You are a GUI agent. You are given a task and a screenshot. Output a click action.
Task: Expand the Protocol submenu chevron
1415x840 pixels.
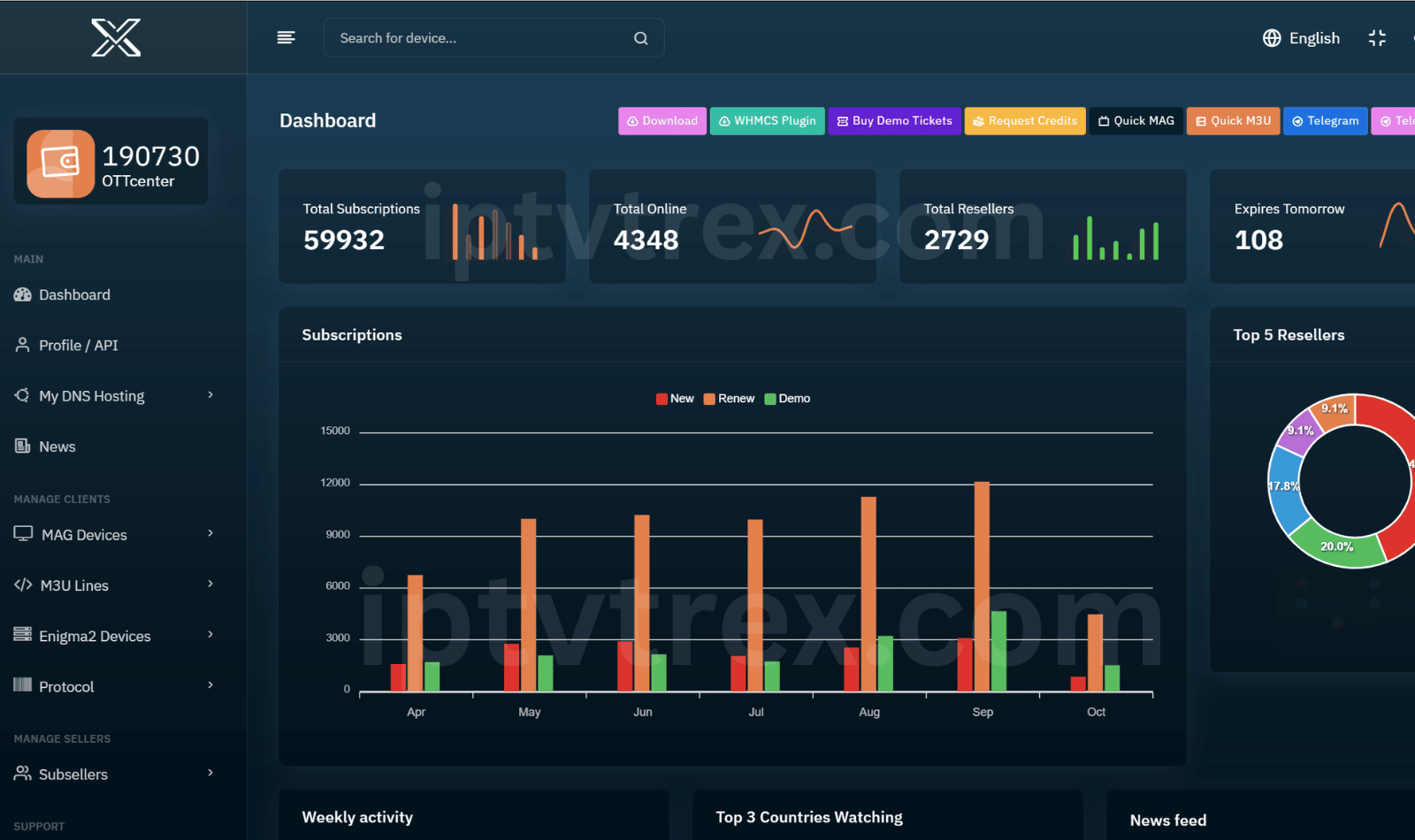coord(210,684)
